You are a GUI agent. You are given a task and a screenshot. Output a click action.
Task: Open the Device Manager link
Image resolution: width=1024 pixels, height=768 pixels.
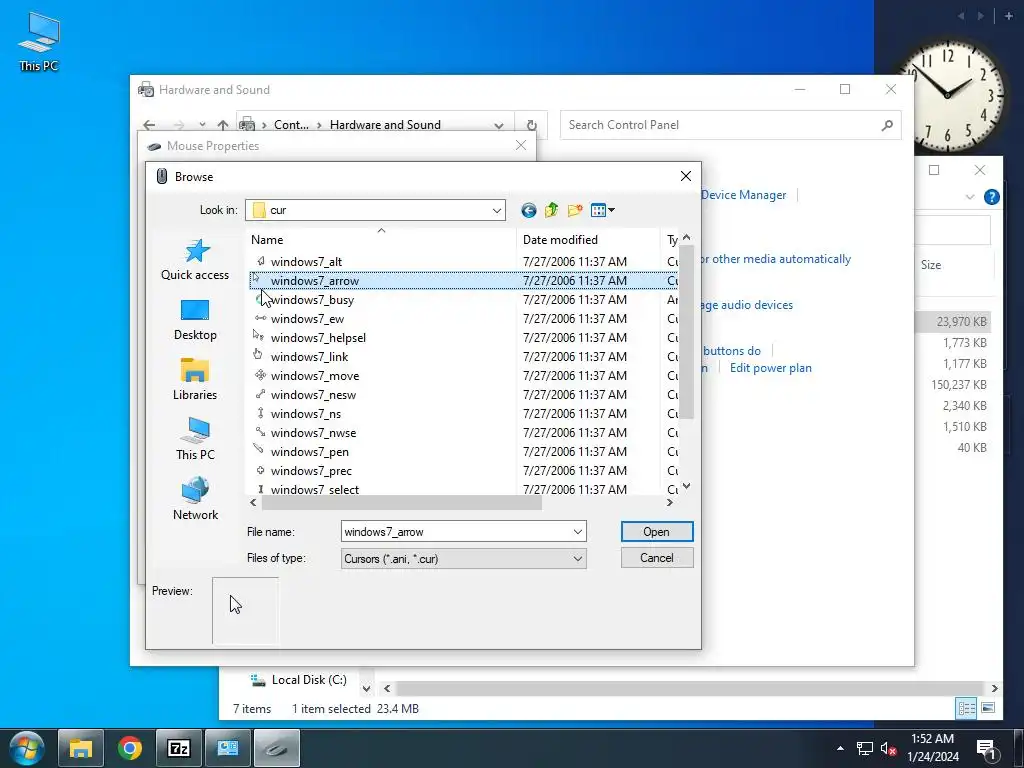coord(743,195)
